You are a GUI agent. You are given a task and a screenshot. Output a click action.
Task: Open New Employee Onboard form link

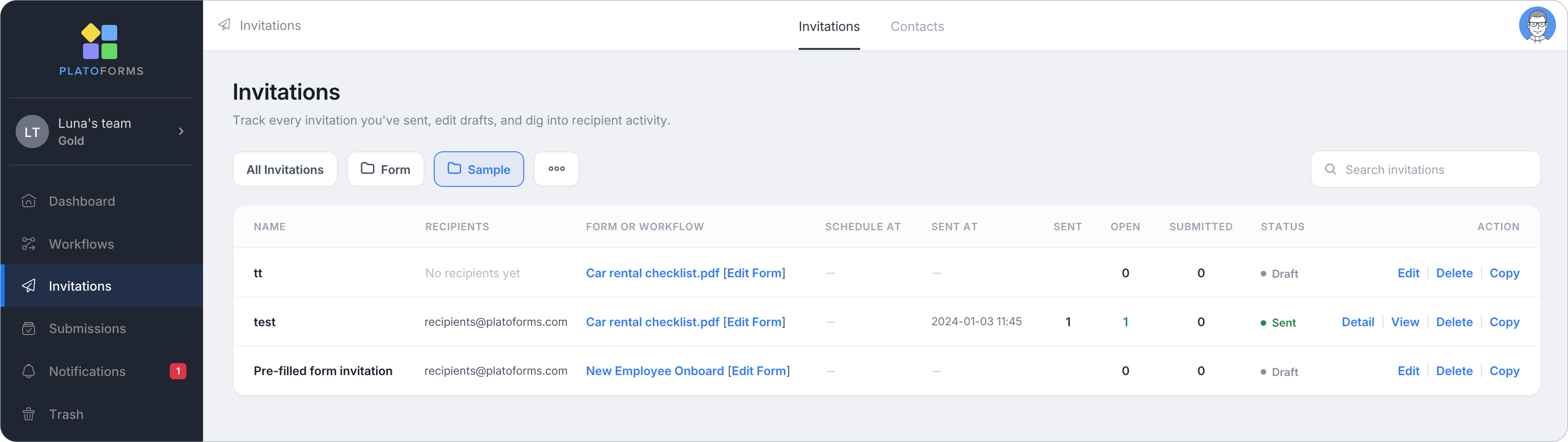tap(655, 371)
